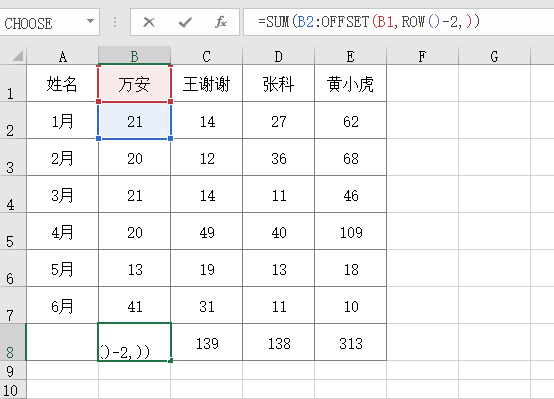
Task: Click B2 cell with value 21
Action: click(x=135, y=121)
